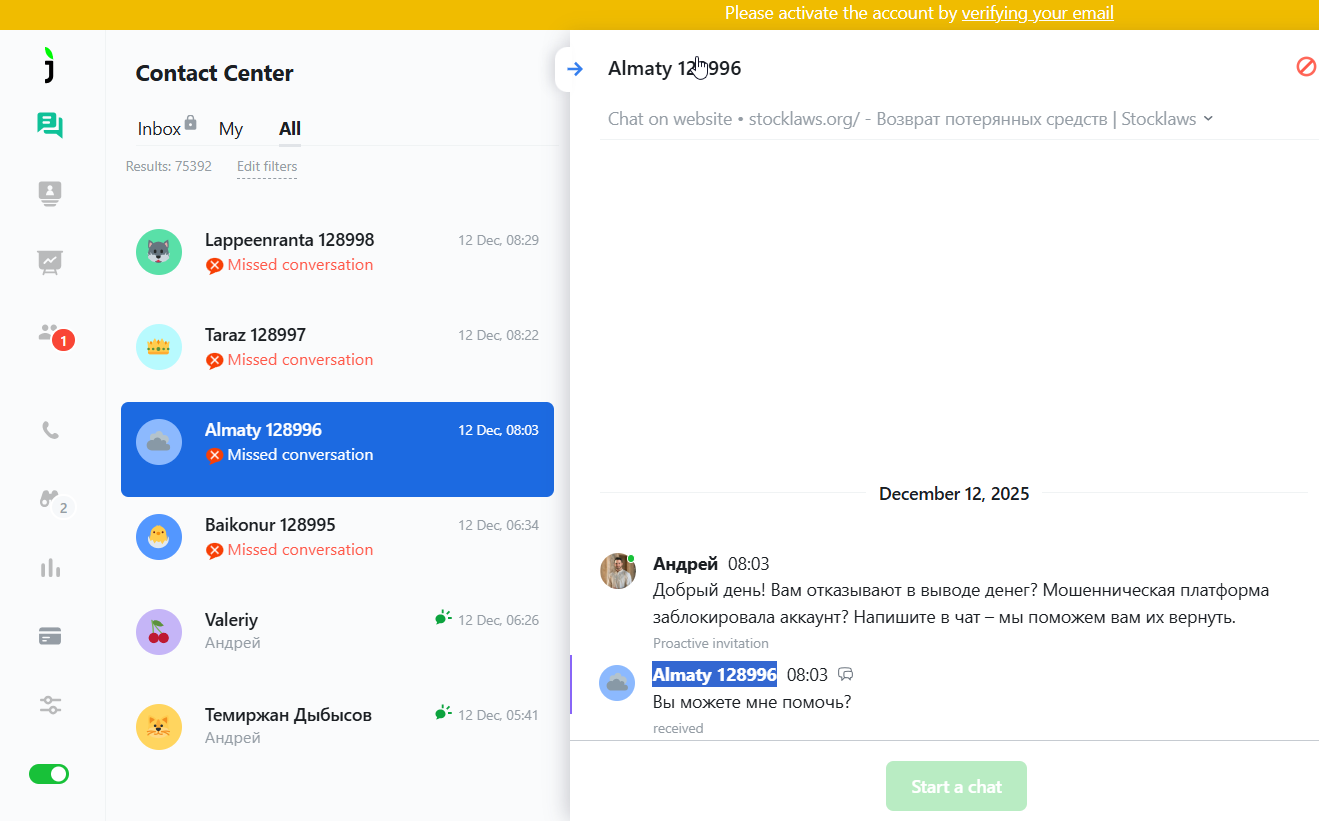Image resolution: width=1319 pixels, height=821 pixels.
Task: Click the Jivo logo in the sidebar
Action: pyautogui.click(x=49, y=64)
